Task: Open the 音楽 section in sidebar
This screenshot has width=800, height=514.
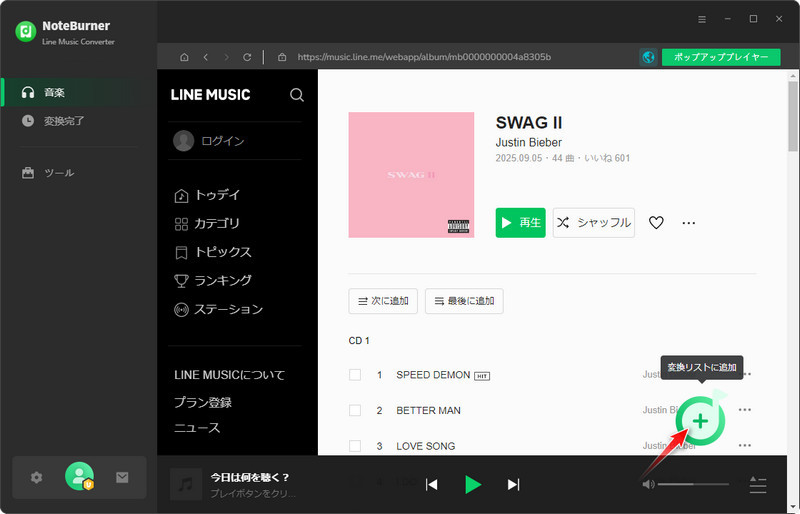Action: 79,92
